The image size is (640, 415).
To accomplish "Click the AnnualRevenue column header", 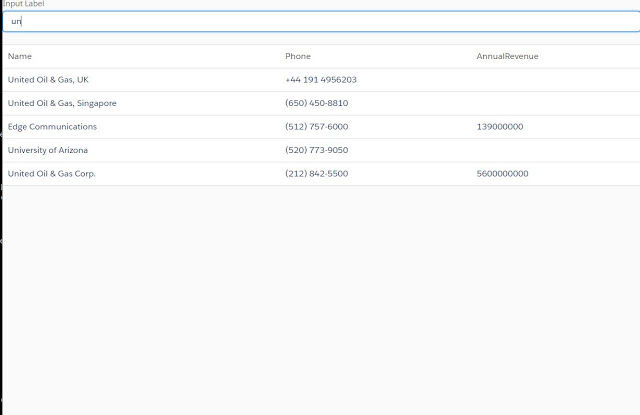I will point(507,56).
